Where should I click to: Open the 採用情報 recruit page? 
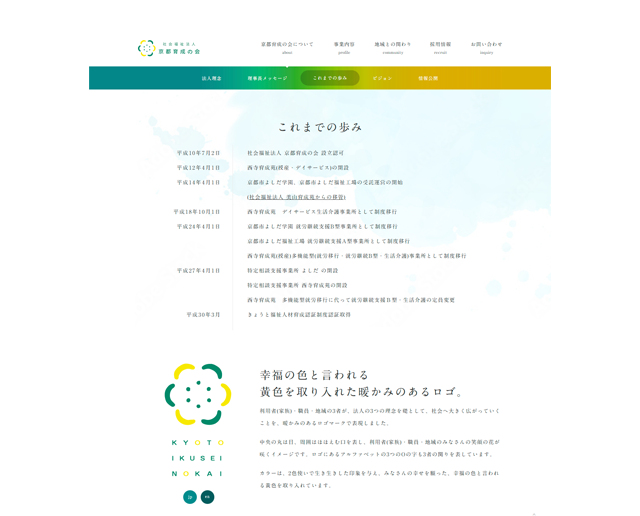440,47
